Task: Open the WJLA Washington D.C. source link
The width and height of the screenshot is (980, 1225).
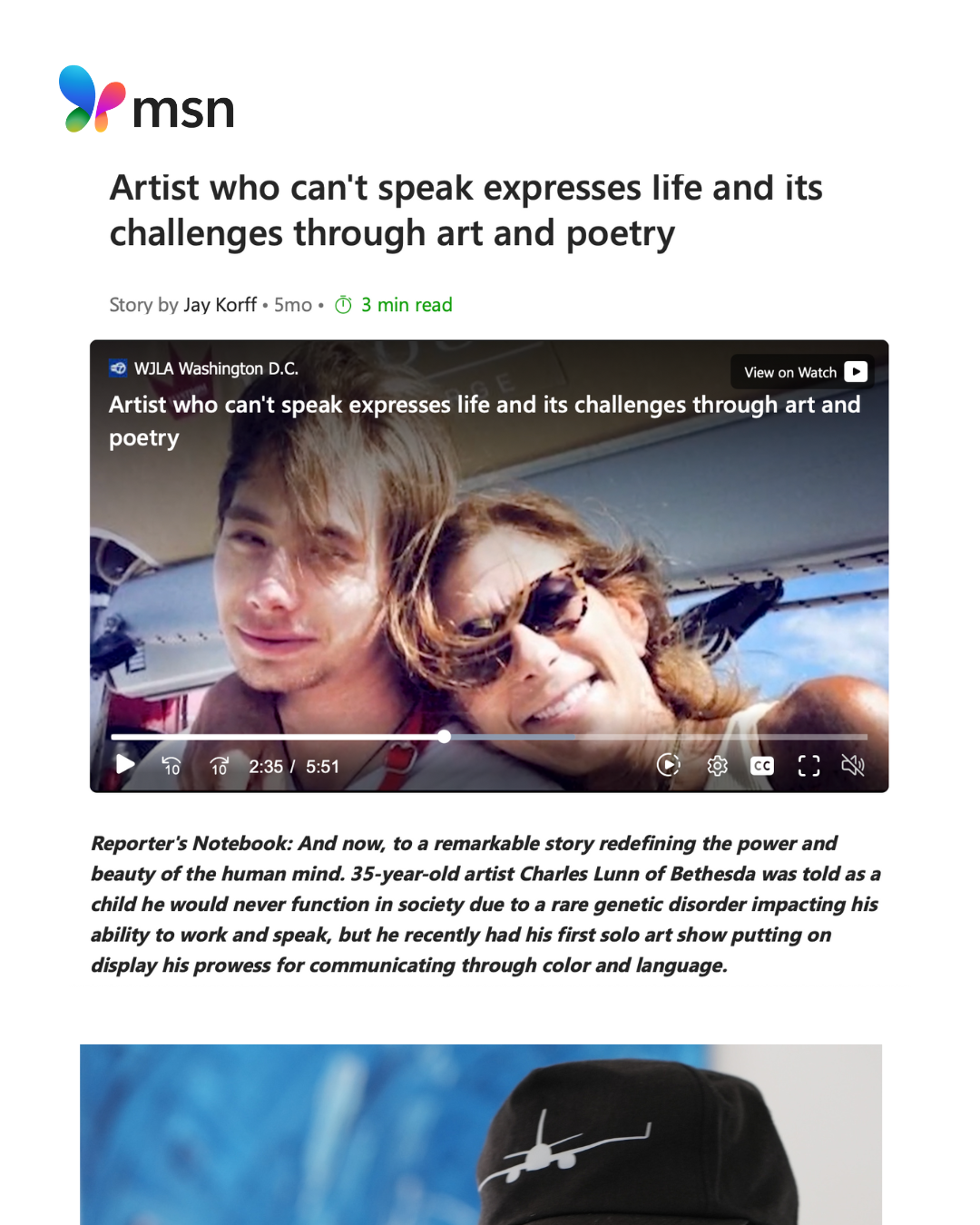Action: pos(216,368)
